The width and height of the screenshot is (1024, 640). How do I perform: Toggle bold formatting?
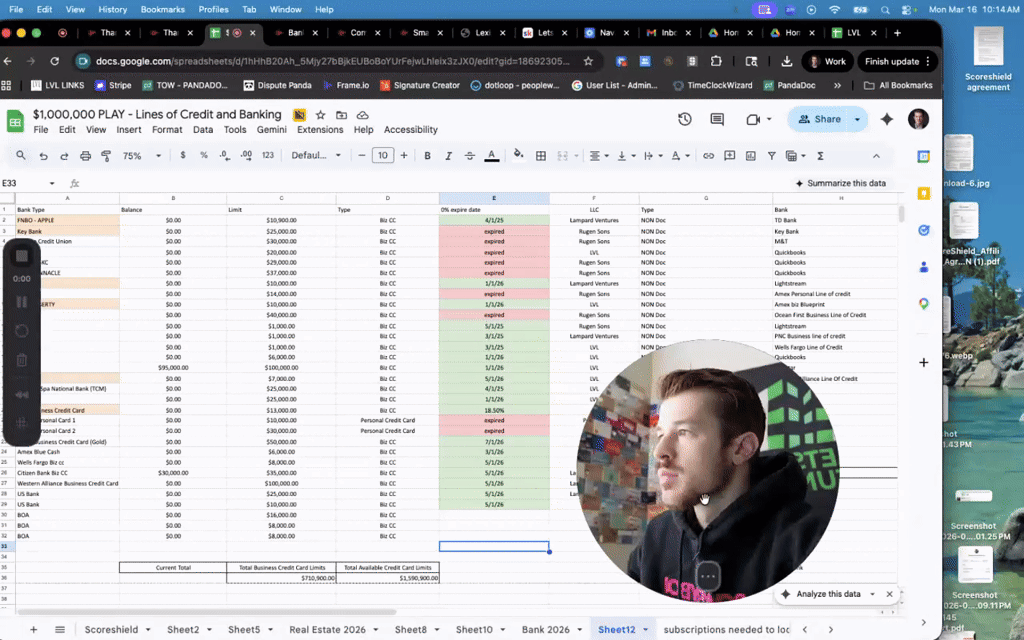[x=427, y=155]
